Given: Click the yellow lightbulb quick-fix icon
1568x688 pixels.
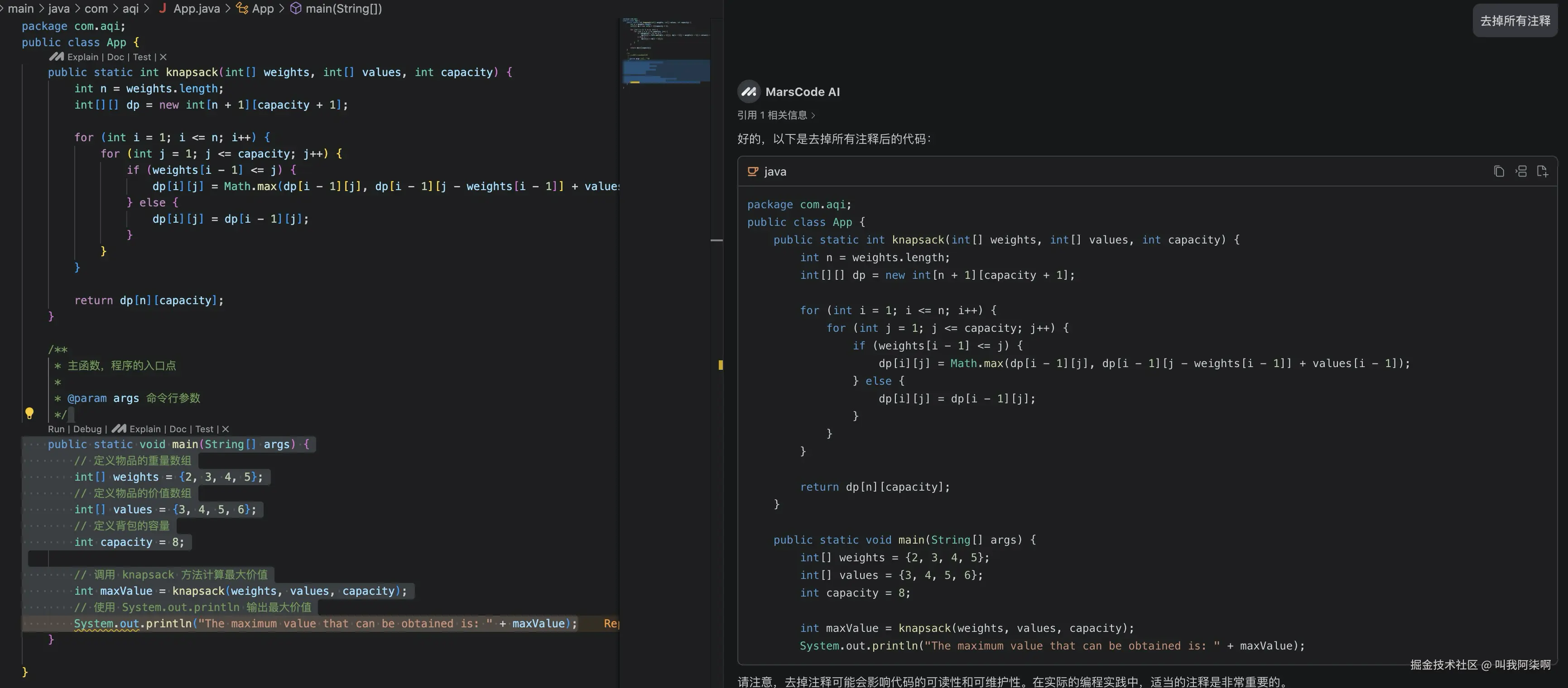Looking at the screenshot, I should coord(29,413).
